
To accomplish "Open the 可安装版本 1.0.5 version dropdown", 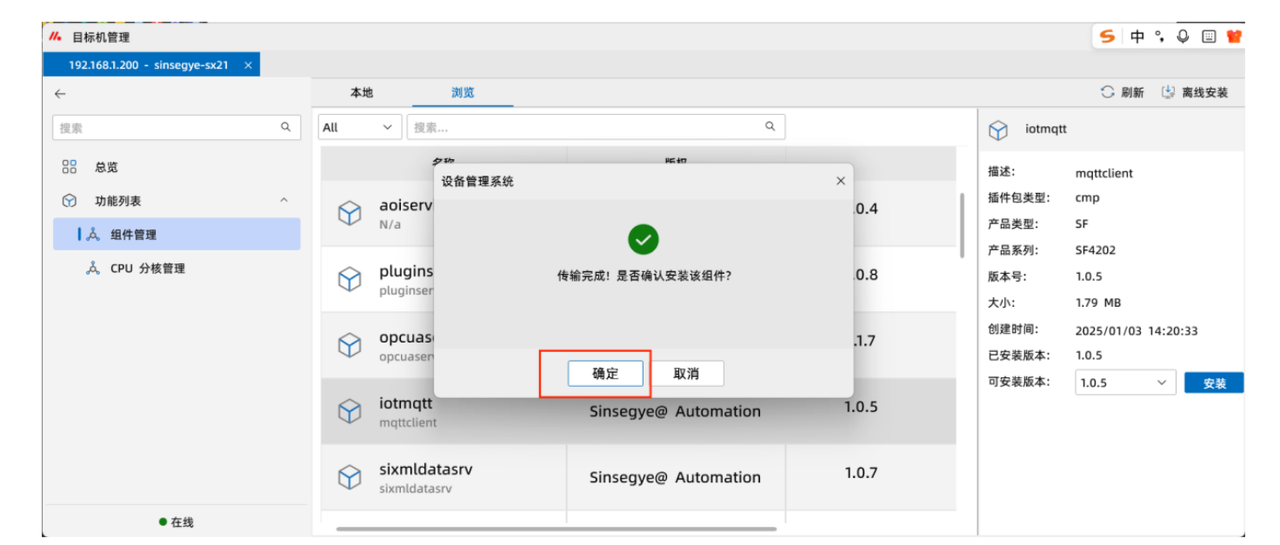I will (1125, 382).
